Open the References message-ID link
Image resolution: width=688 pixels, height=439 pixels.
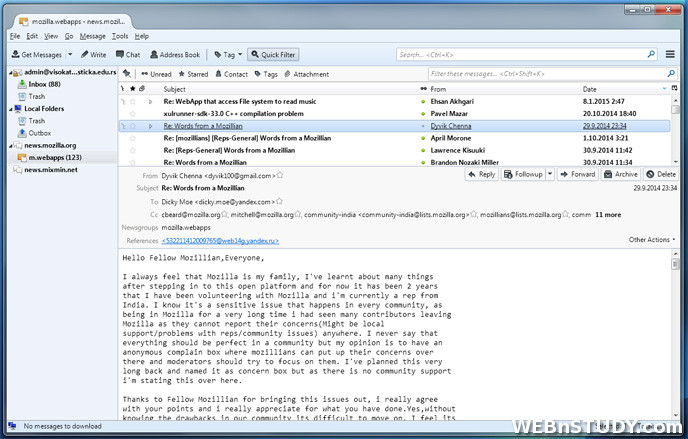(x=220, y=241)
